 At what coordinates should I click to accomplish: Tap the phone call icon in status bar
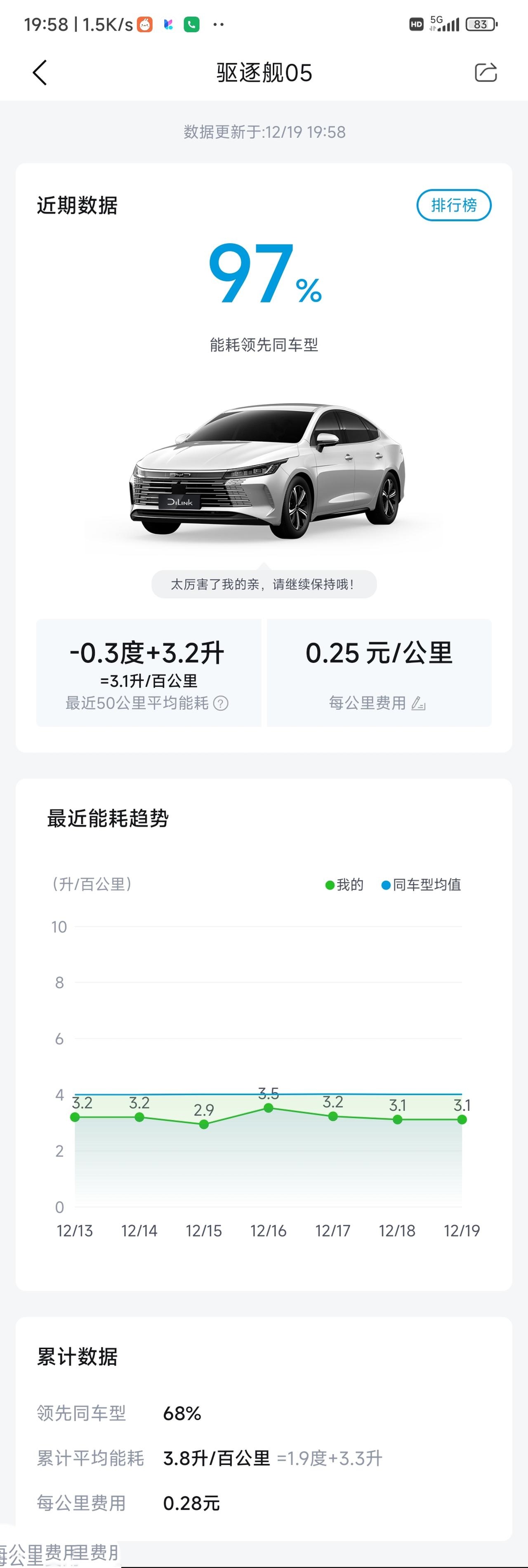click(x=192, y=24)
